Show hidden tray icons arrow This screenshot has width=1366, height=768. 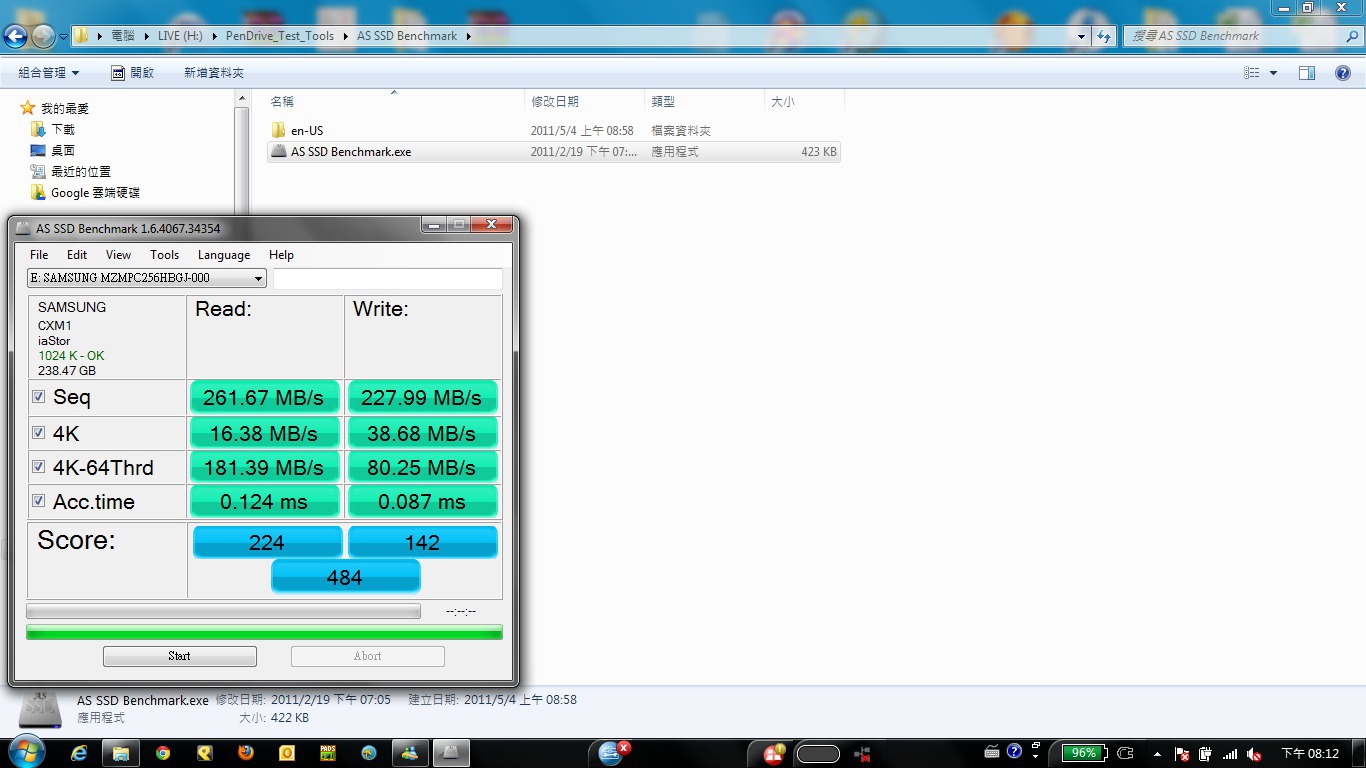coord(1157,754)
